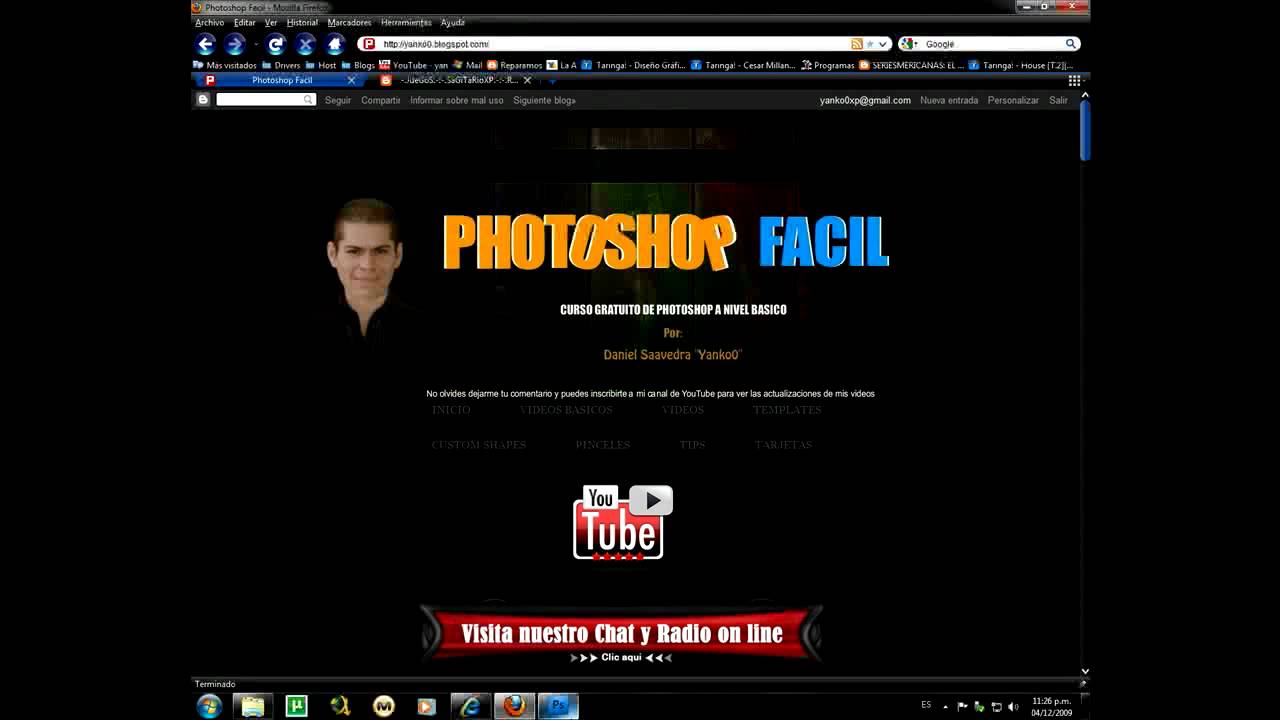Click the Firefox Back arrow button

tap(206, 44)
